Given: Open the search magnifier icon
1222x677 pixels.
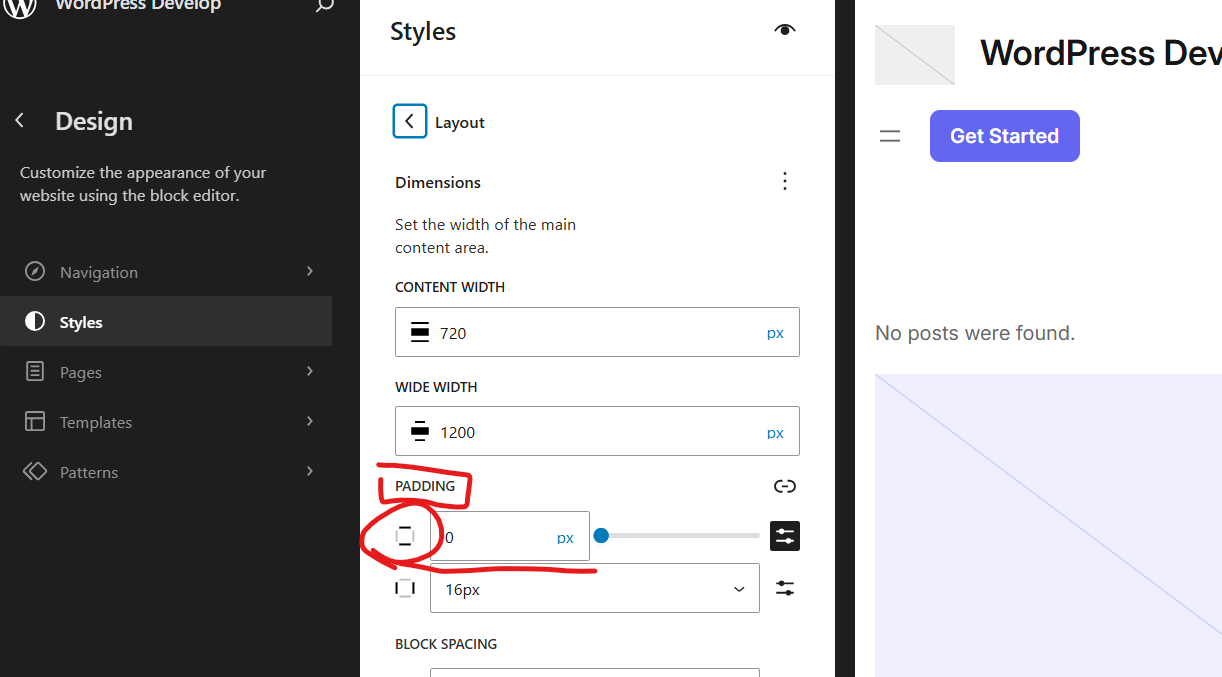Looking at the screenshot, I should (x=324, y=6).
